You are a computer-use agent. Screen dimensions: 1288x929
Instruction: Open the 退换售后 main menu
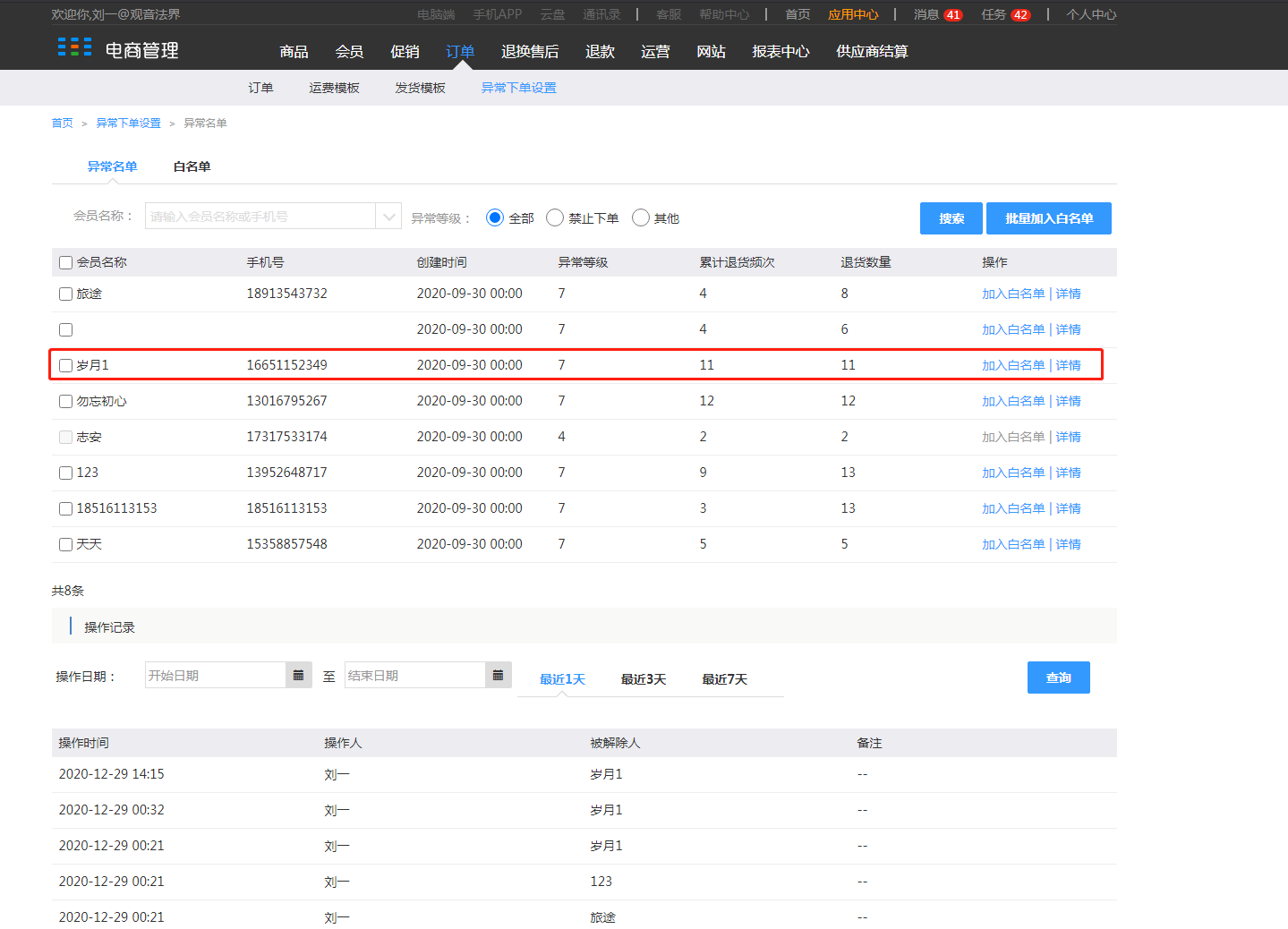tap(530, 52)
